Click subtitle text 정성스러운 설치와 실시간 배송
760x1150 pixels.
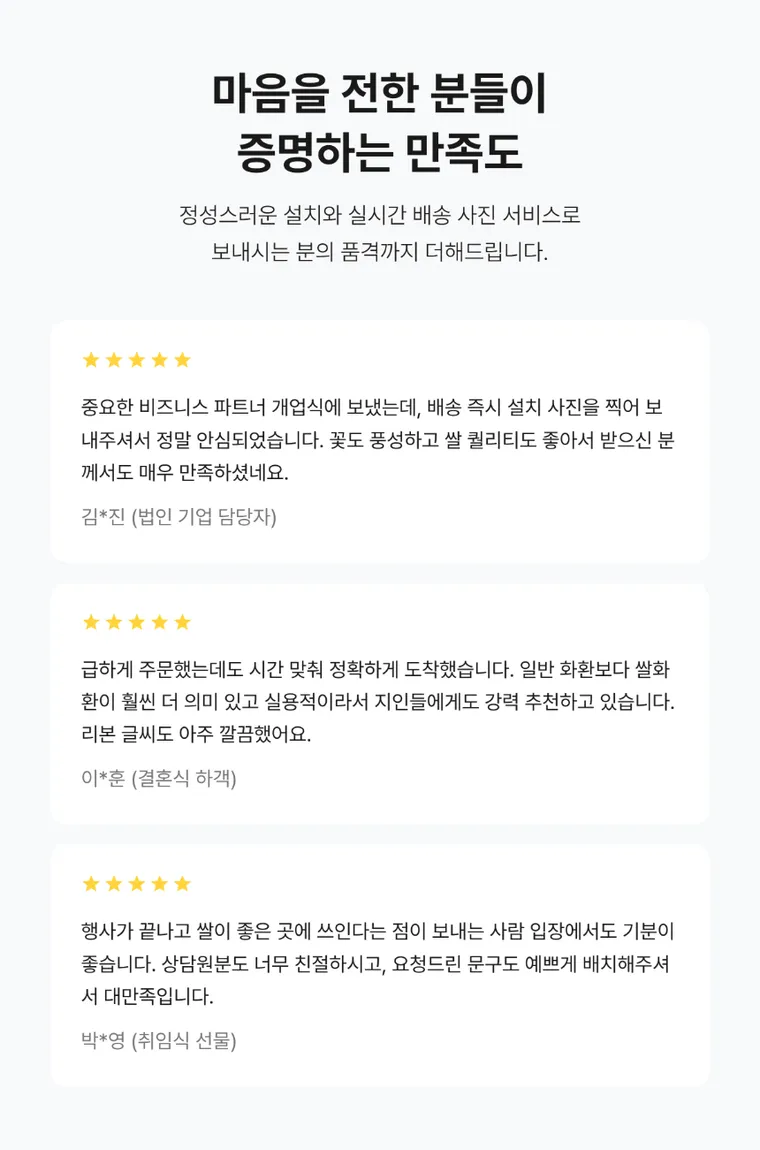coord(315,215)
